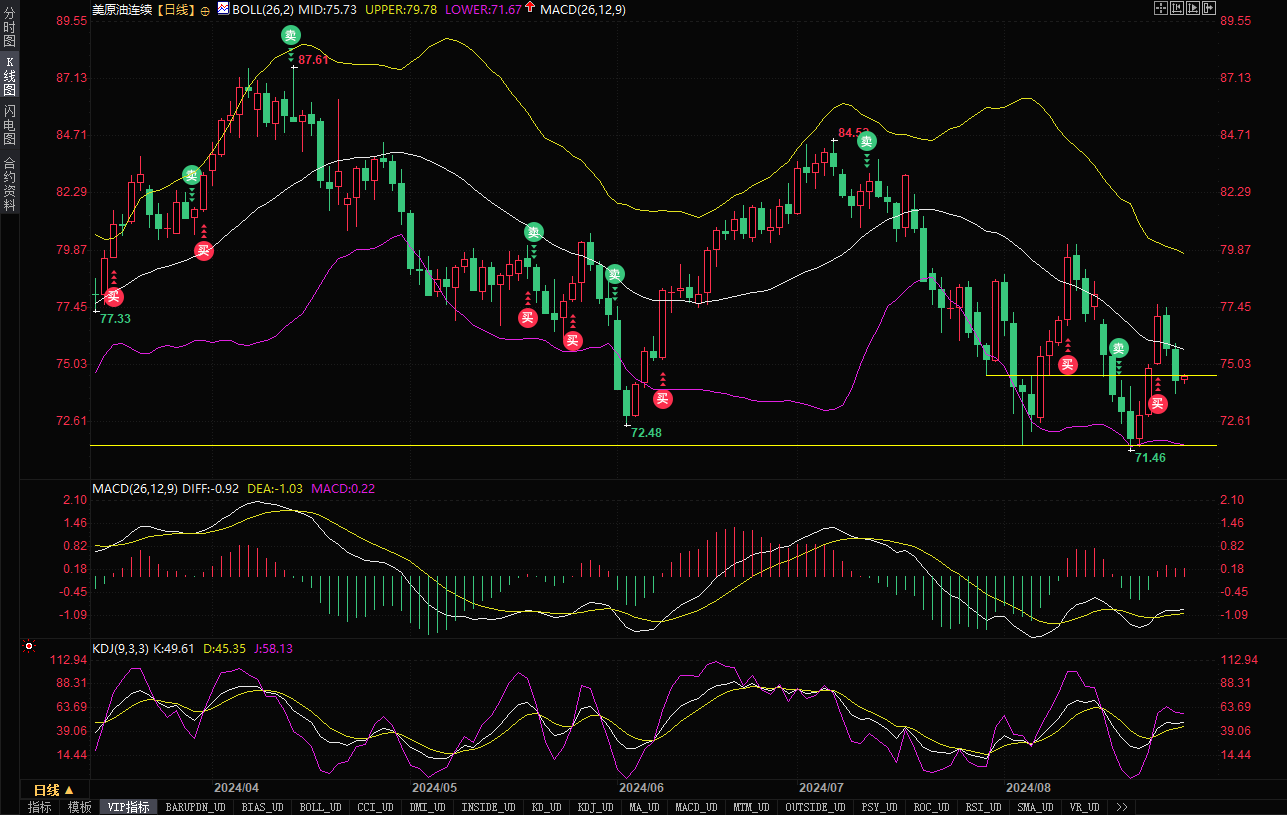
Task: Click the chart play-forward icon at top right
Action: (1192, 8)
